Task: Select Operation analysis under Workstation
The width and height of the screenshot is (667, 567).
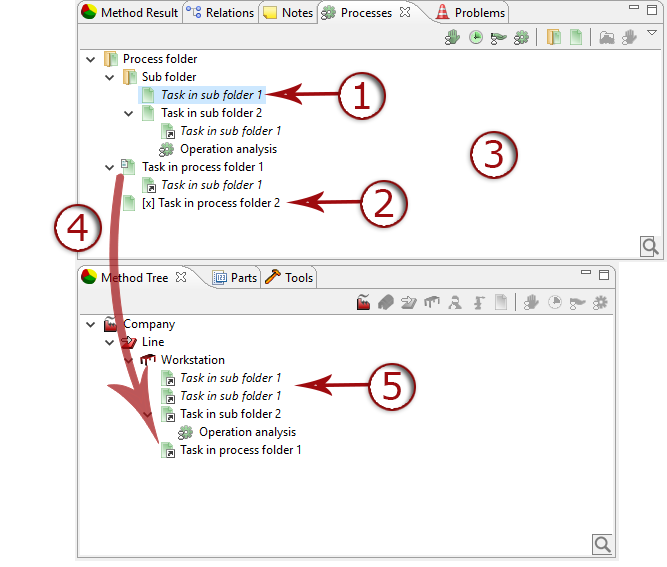Action: point(247,432)
